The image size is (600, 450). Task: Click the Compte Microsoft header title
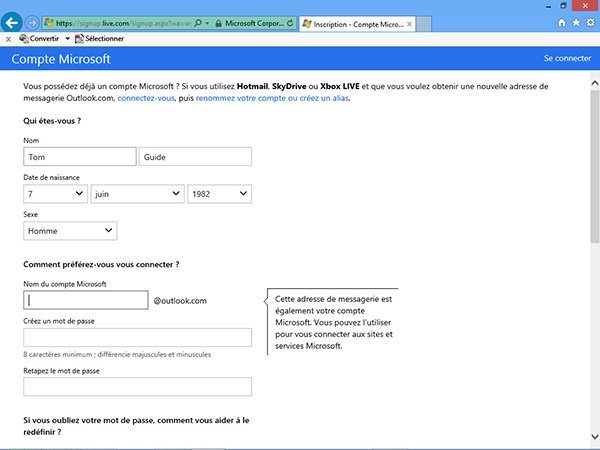tap(61, 59)
